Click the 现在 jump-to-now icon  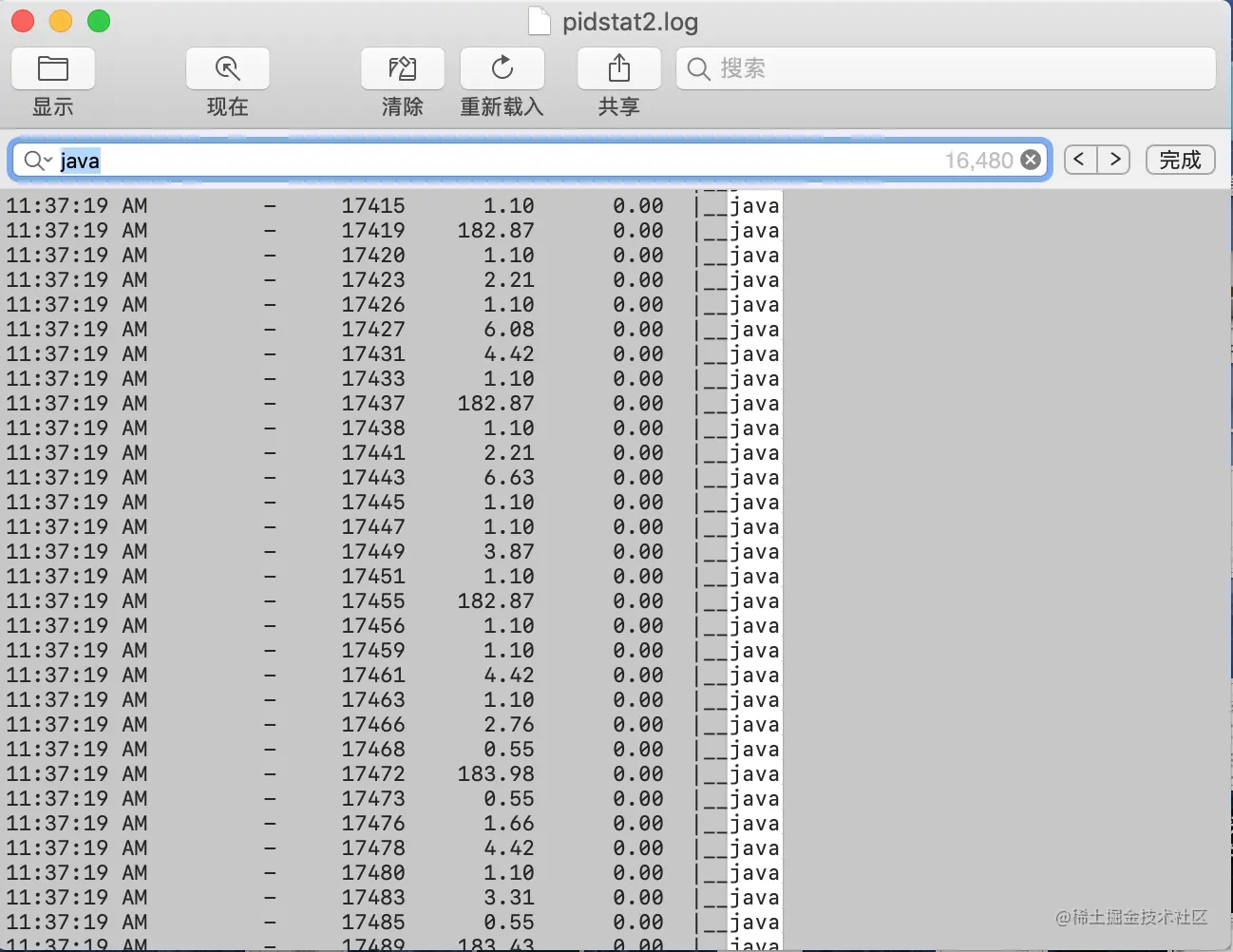tap(228, 68)
